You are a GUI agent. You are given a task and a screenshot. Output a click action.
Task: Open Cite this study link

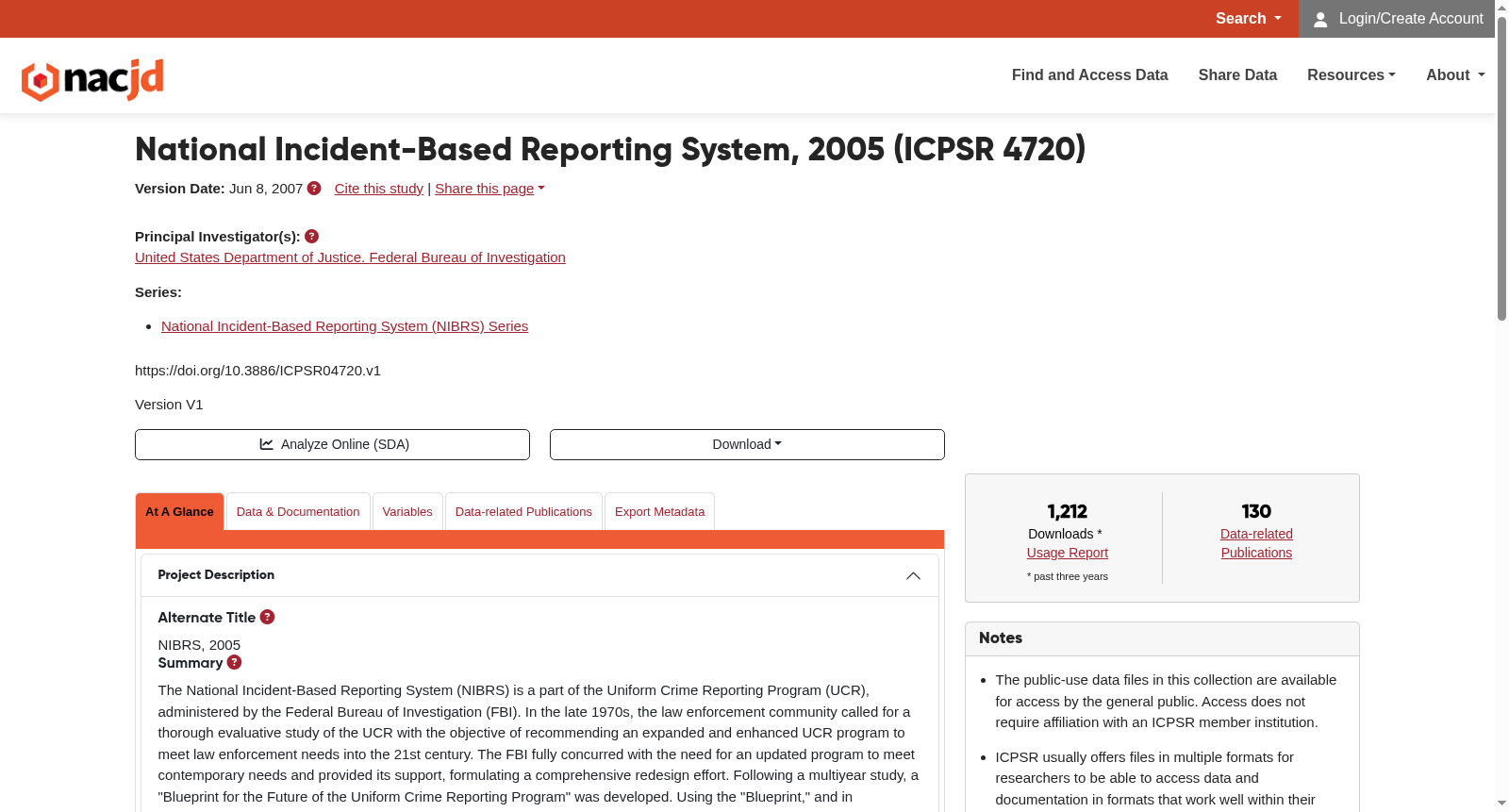pos(379,189)
